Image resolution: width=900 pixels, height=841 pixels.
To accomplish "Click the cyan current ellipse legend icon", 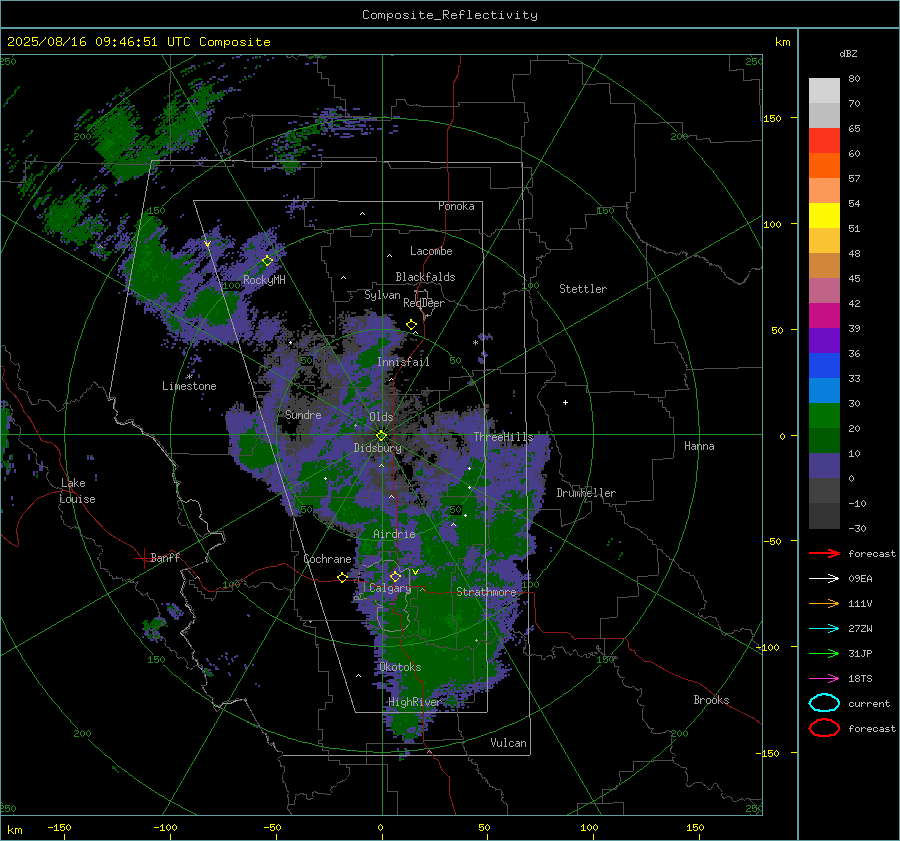I will pyautogui.click(x=824, y=703).
